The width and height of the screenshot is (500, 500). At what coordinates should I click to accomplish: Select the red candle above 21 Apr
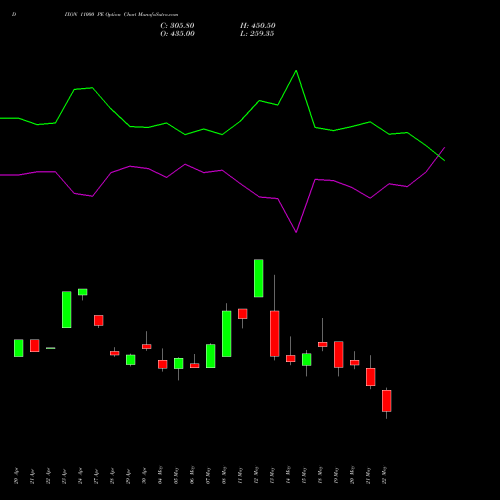coord(34,346)
